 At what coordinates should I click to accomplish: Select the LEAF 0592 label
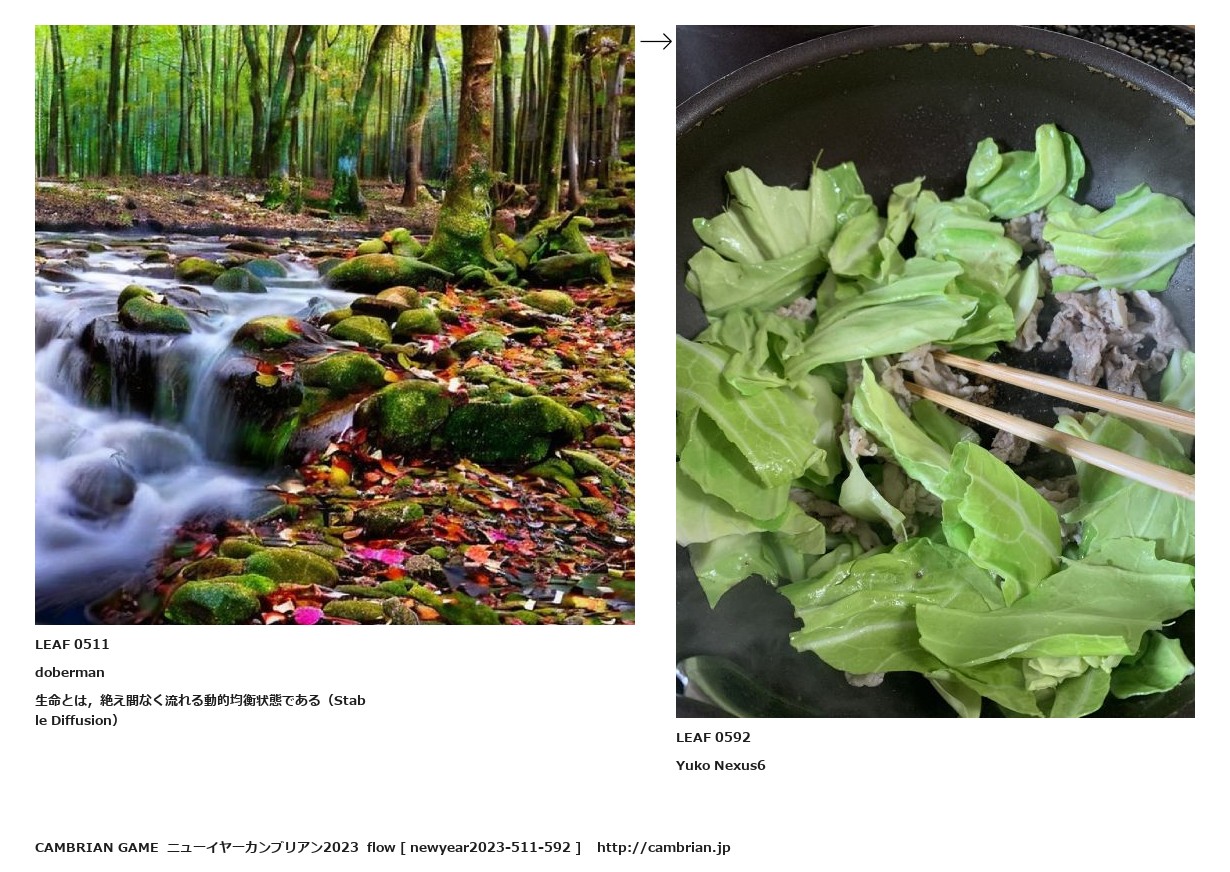click(713, 737)
